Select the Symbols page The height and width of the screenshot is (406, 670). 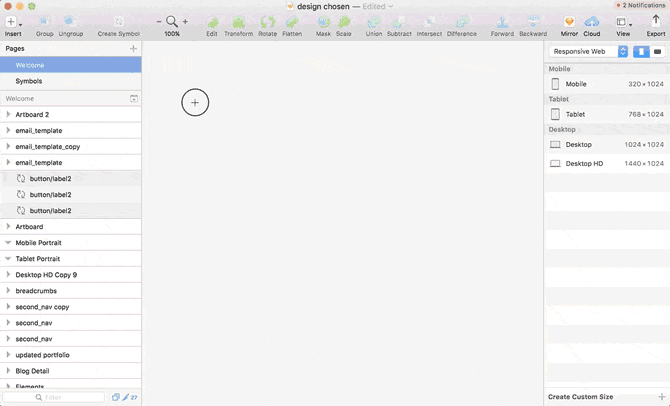[29, 81]
